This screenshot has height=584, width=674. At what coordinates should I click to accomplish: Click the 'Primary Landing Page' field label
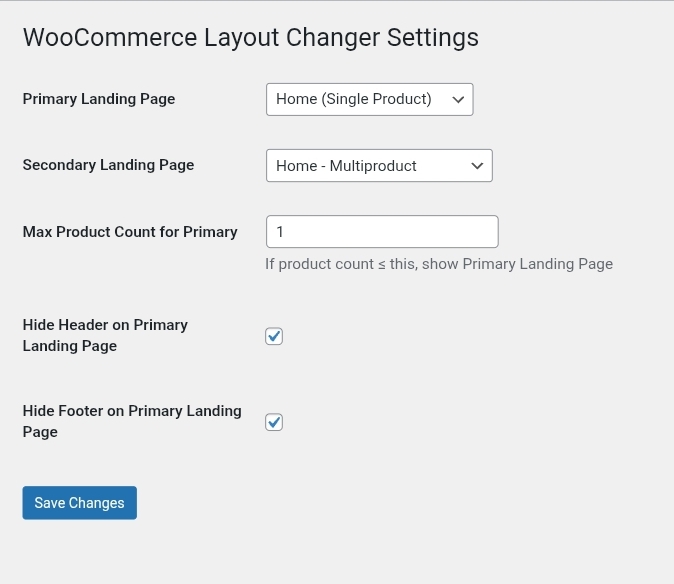point(99,99)
